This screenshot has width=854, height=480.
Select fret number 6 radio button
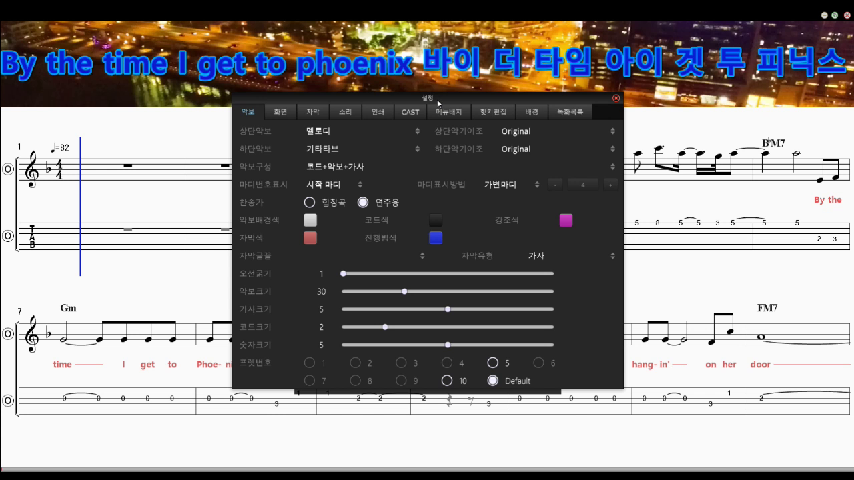538,363
